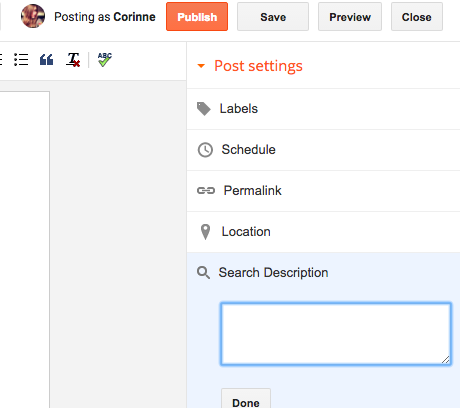This screenshot has height=408, width=460.
Task: Click the Search Description magnifier icon
Action: click(203, 273)
